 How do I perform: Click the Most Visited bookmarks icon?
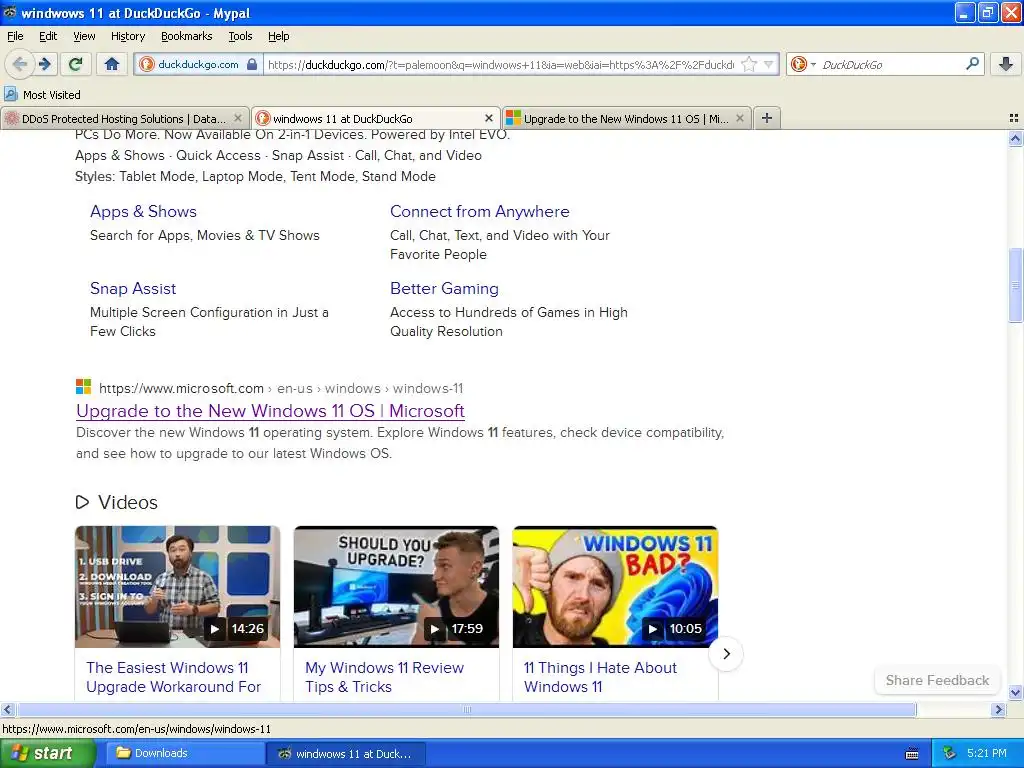[x=10, y=94]
